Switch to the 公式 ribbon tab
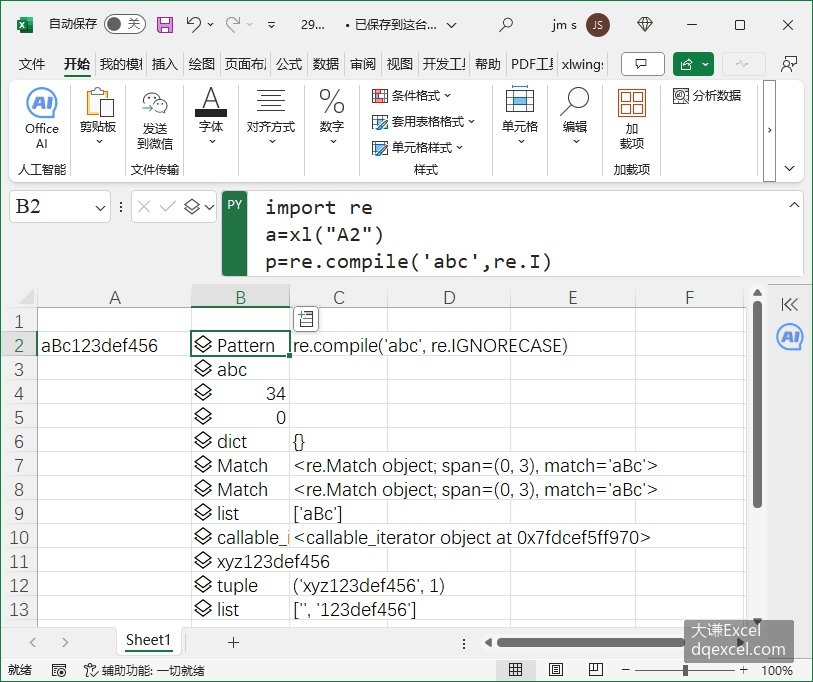The width and height of the screenshot is (813, 682). tap(289, 64)
